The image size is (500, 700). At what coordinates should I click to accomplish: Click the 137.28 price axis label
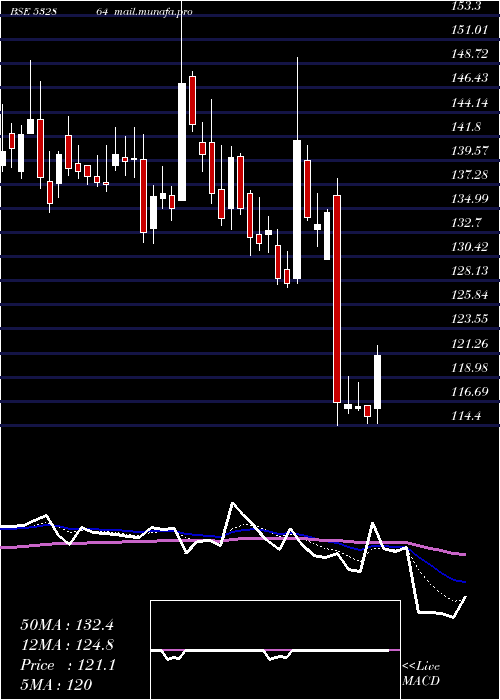[469, 175]
